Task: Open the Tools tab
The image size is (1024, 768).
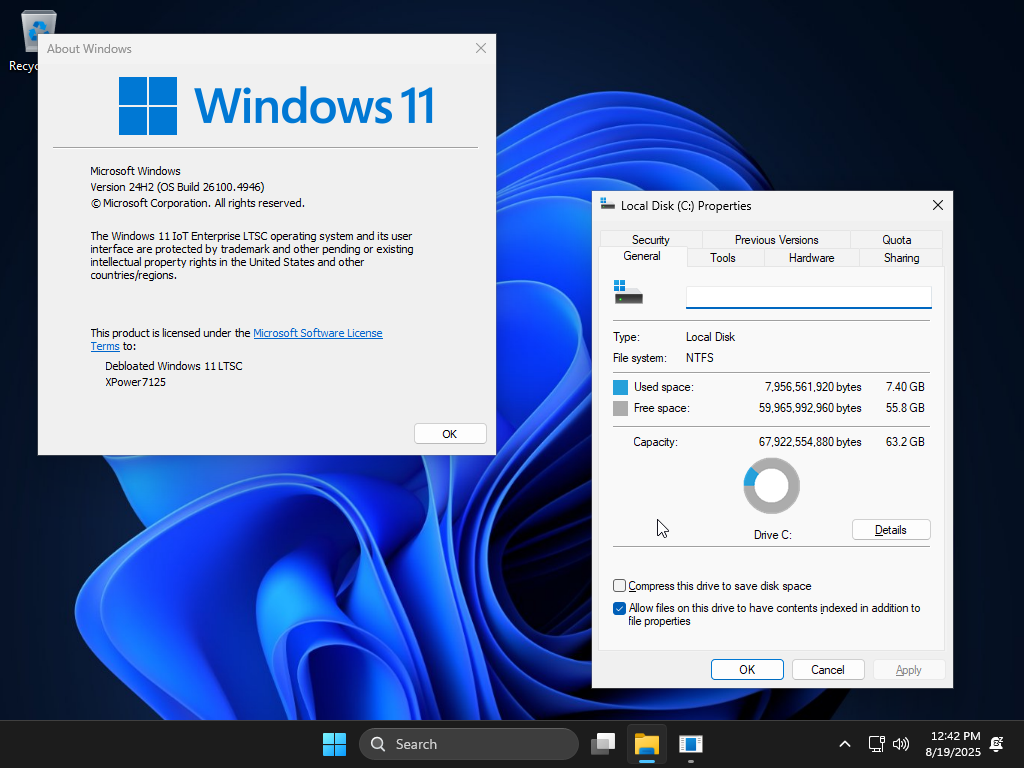Action: [x=723, y=258]
